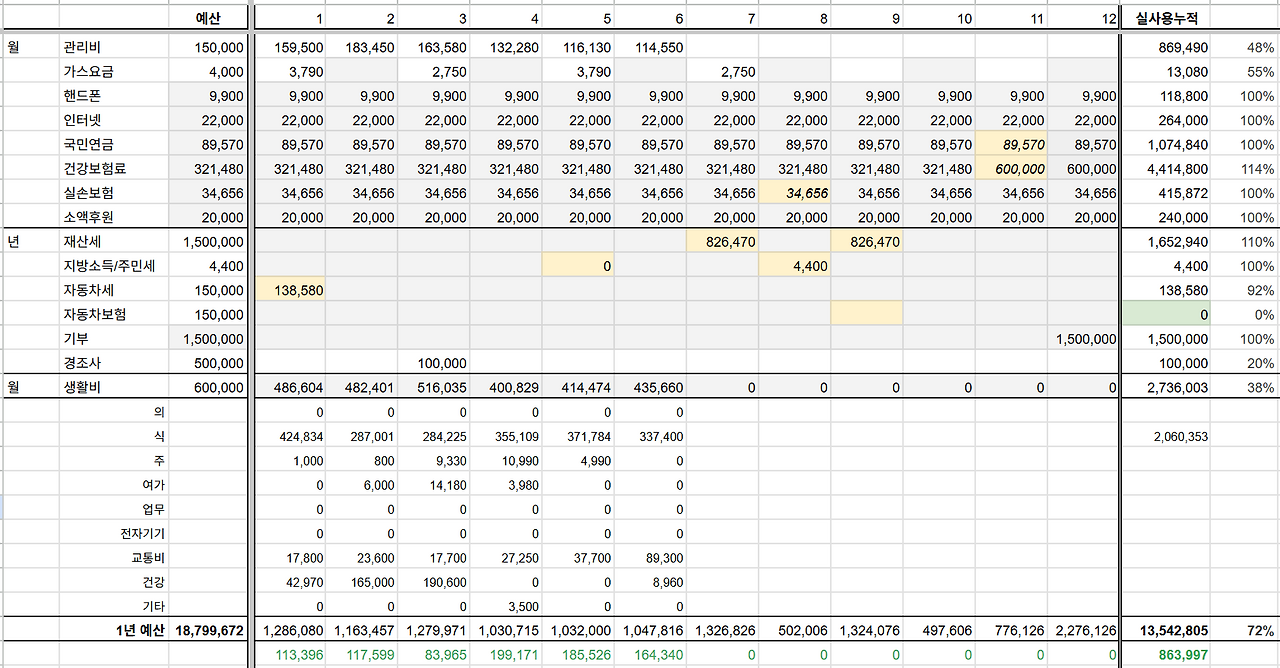This screenshot has height=668, width=1280.
Task: Select the italic 34,656 cell in month 8
Action: 794,193
